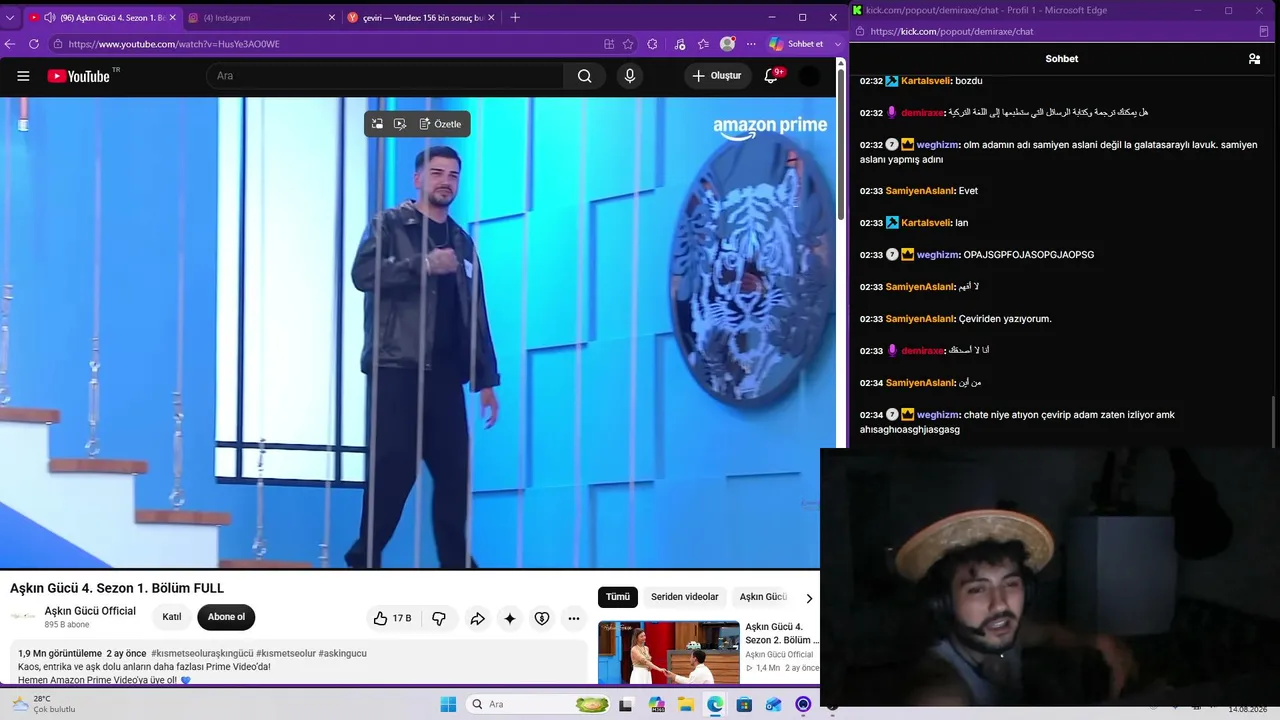Open the YouTube hamburger guide menu
This screenshot has height=720, width=1280.
23,76
